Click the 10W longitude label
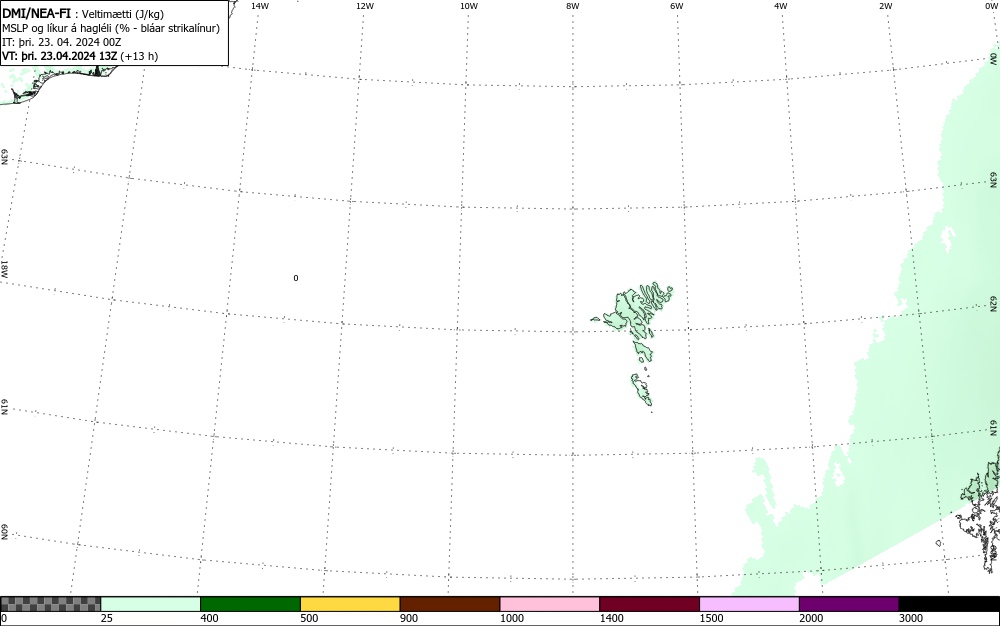1000x626 pixels. tap(469, 6)
